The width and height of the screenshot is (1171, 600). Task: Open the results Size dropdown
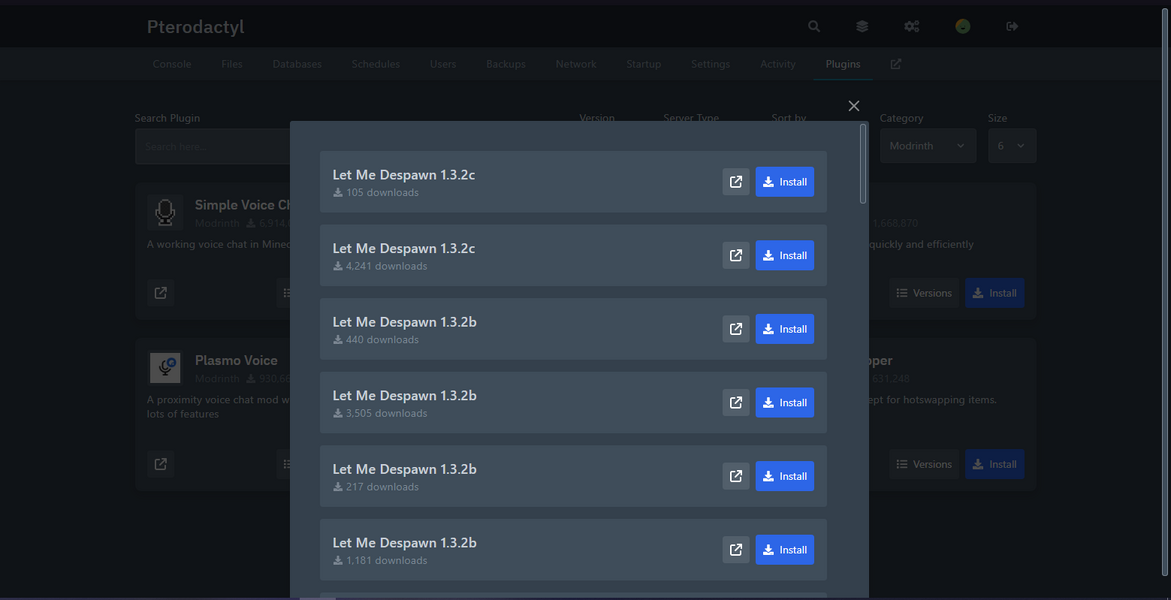1011,144
